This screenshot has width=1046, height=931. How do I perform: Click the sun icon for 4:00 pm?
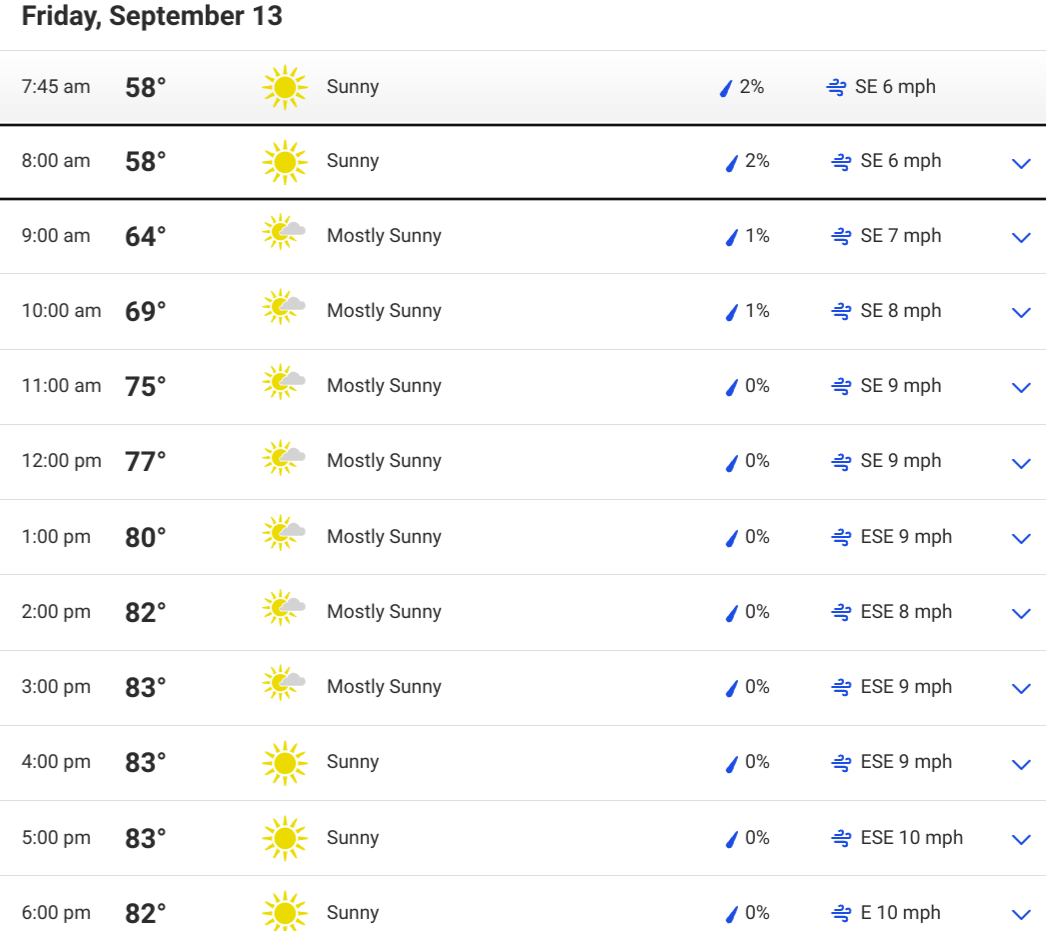[285, 762]
